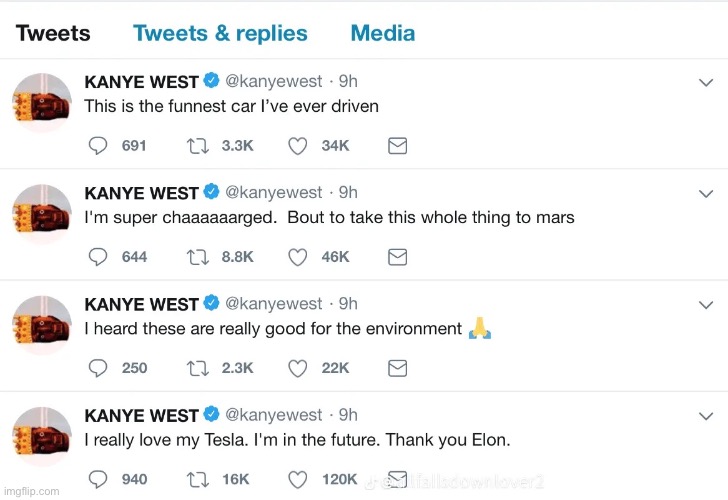Like the 'take this whole thing to mars' tweet

point(296,257)
